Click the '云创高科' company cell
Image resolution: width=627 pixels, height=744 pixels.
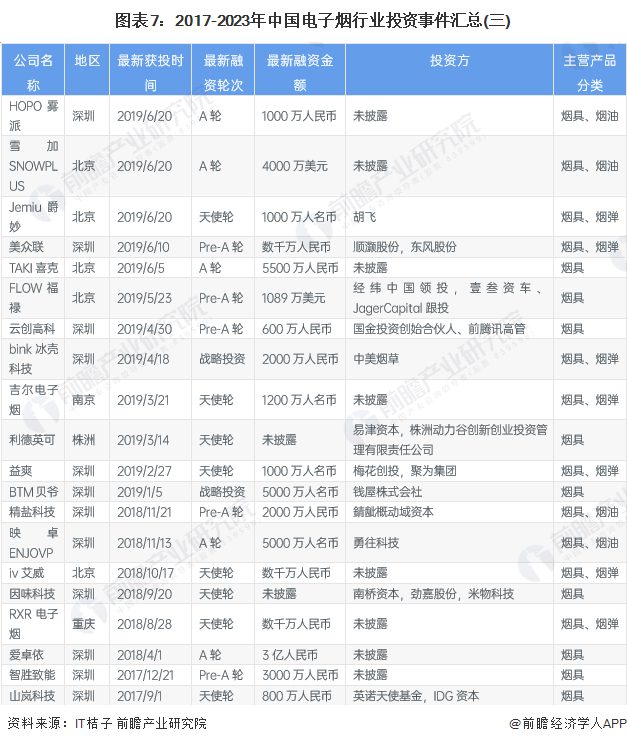point(32,329)
